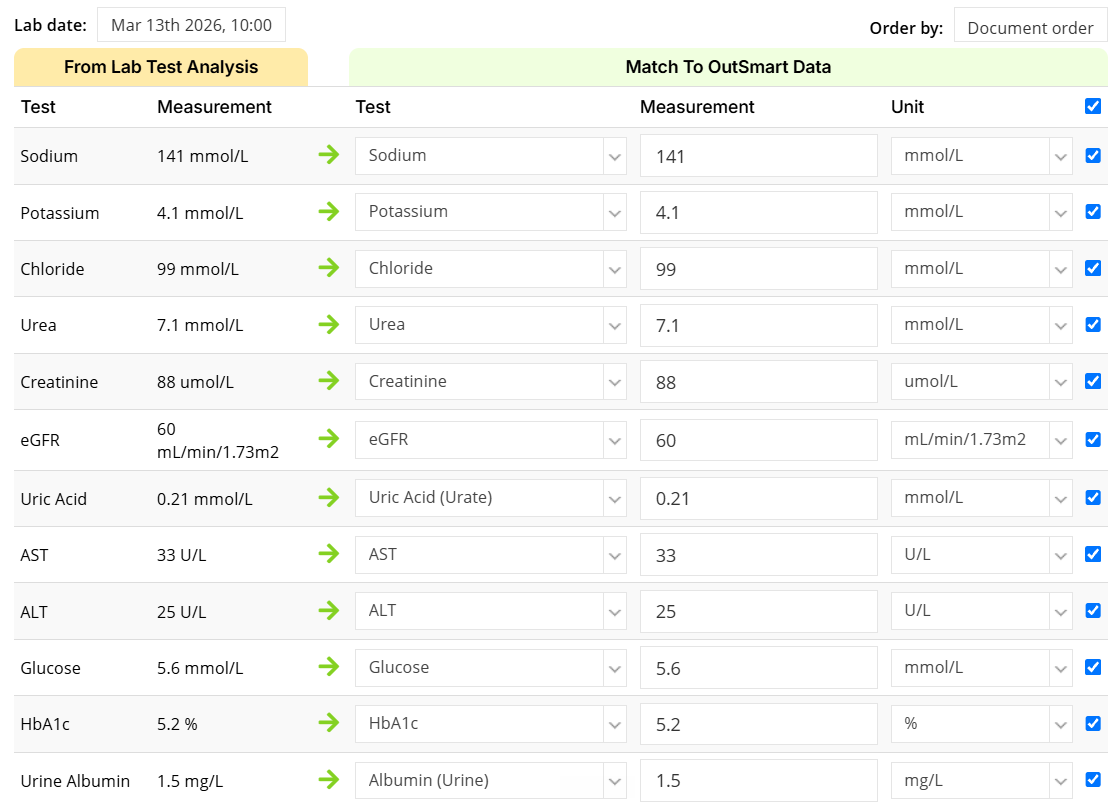
Task: Open the Uric Acid (Urate) test dropdown
Action: click(490, 498)
